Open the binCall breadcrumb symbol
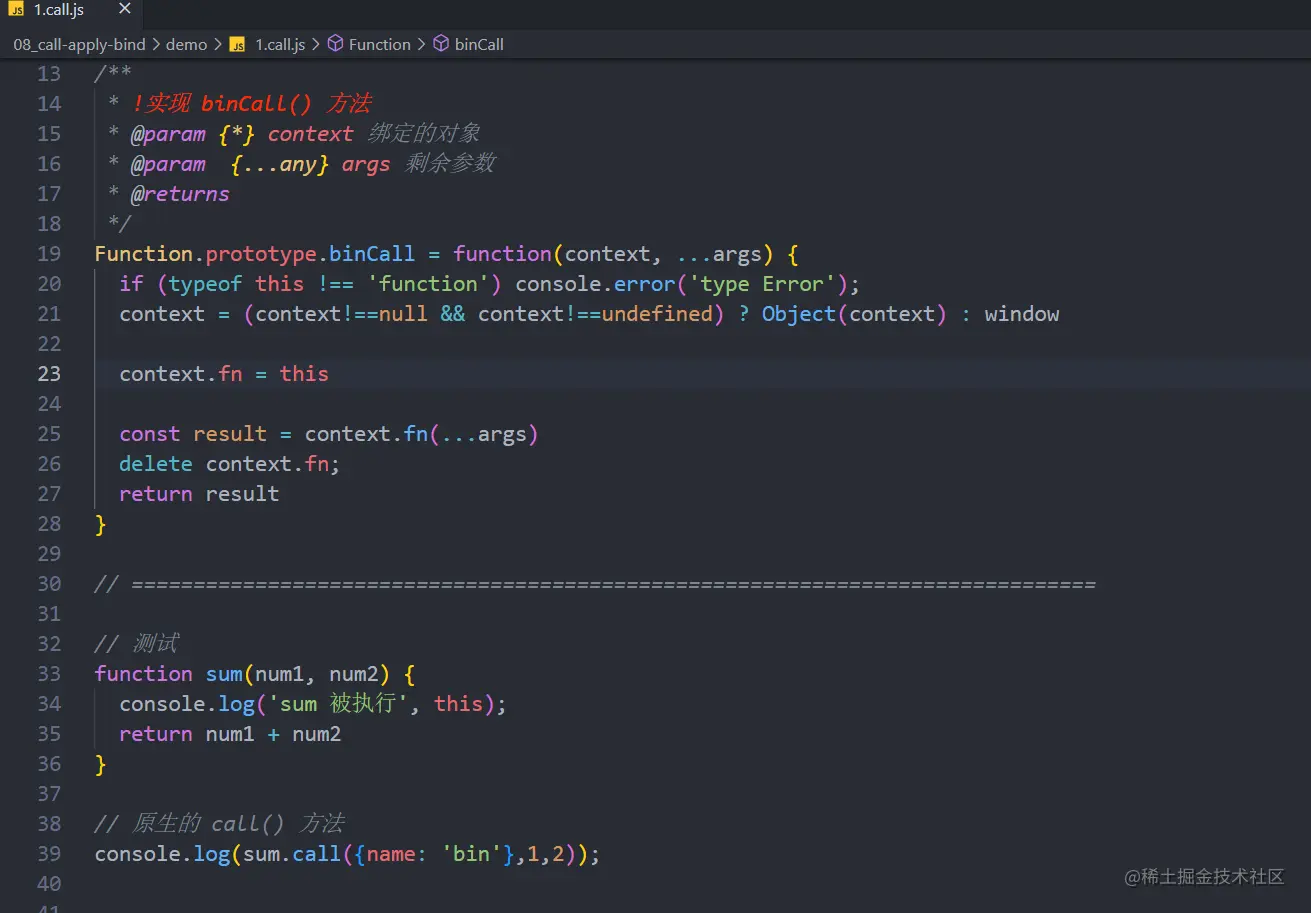 (x=479, y=44)
